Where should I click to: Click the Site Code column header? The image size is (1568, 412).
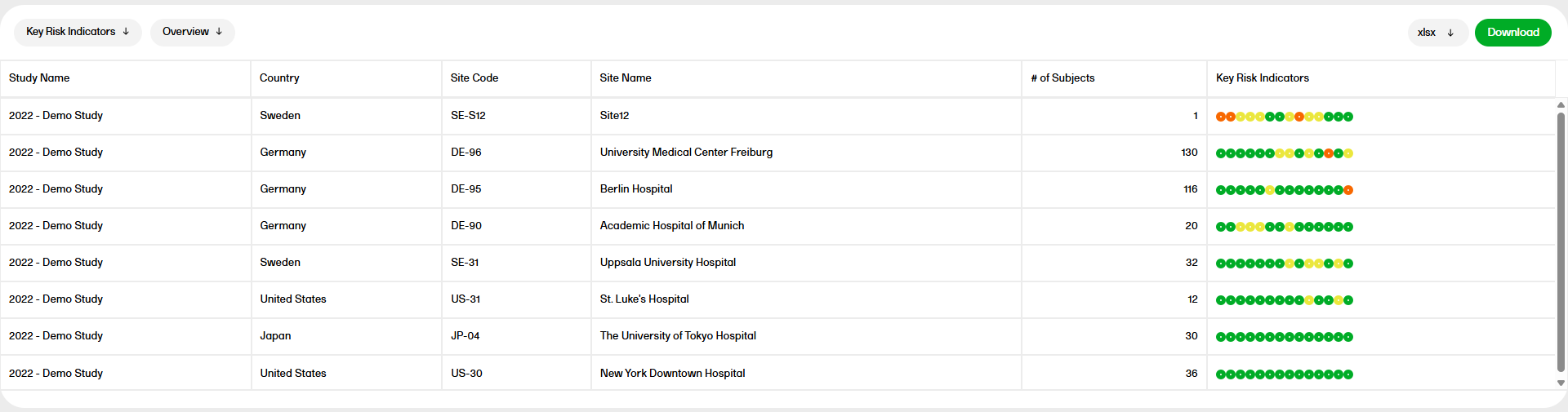point(474,78)
